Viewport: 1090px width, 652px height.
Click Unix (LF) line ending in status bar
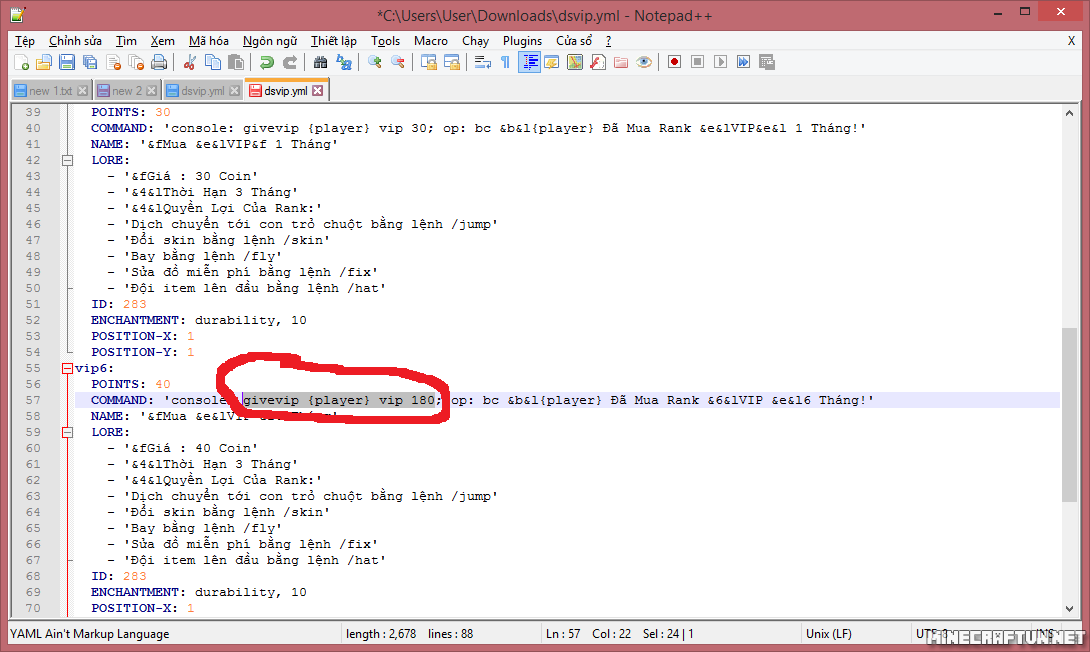(829, 634)
